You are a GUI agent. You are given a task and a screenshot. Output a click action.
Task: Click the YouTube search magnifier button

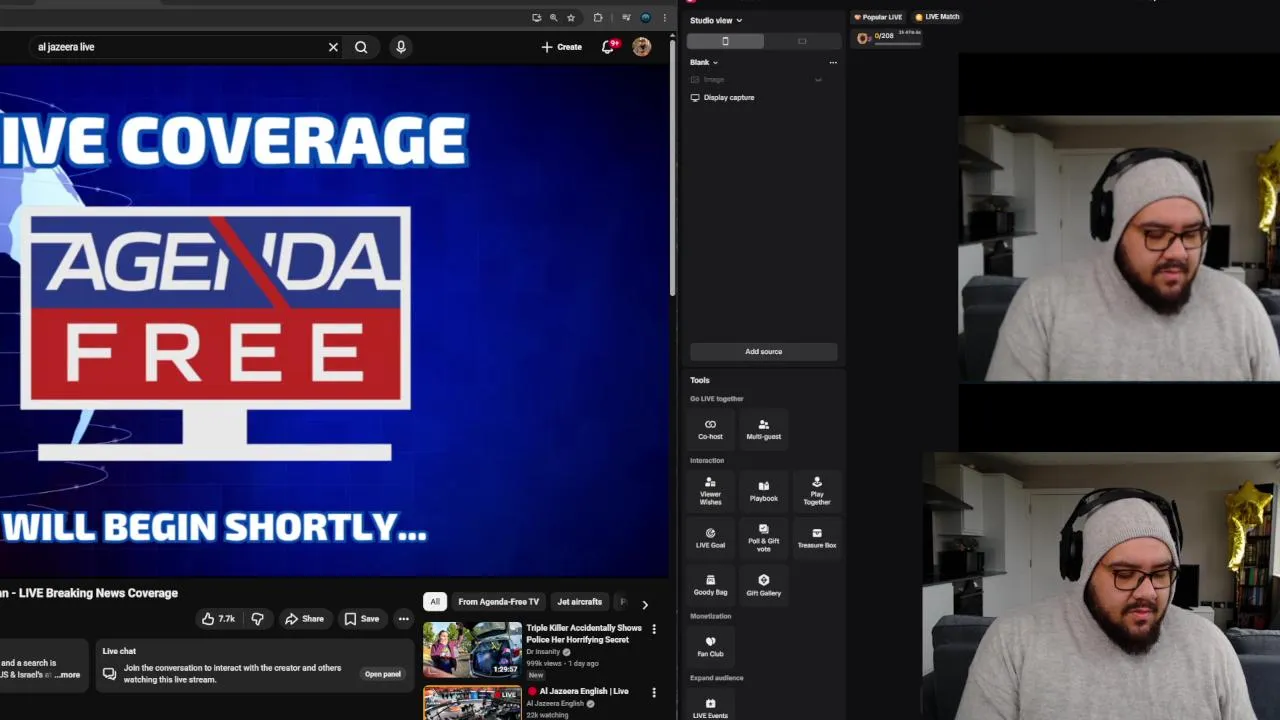(361, 47)
